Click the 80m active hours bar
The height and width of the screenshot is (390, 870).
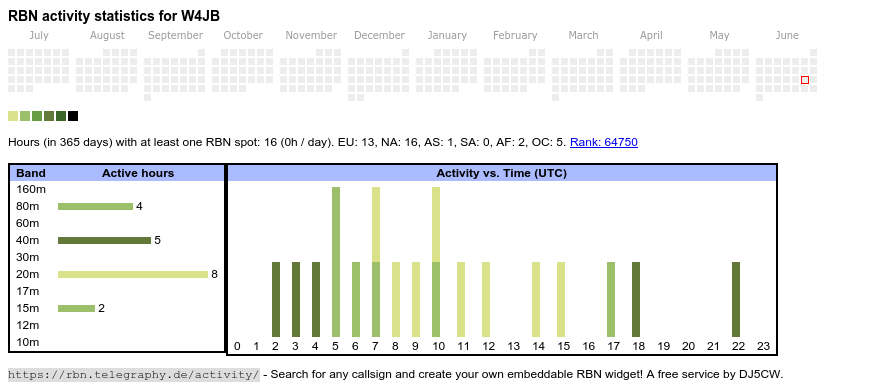(95, 206)
